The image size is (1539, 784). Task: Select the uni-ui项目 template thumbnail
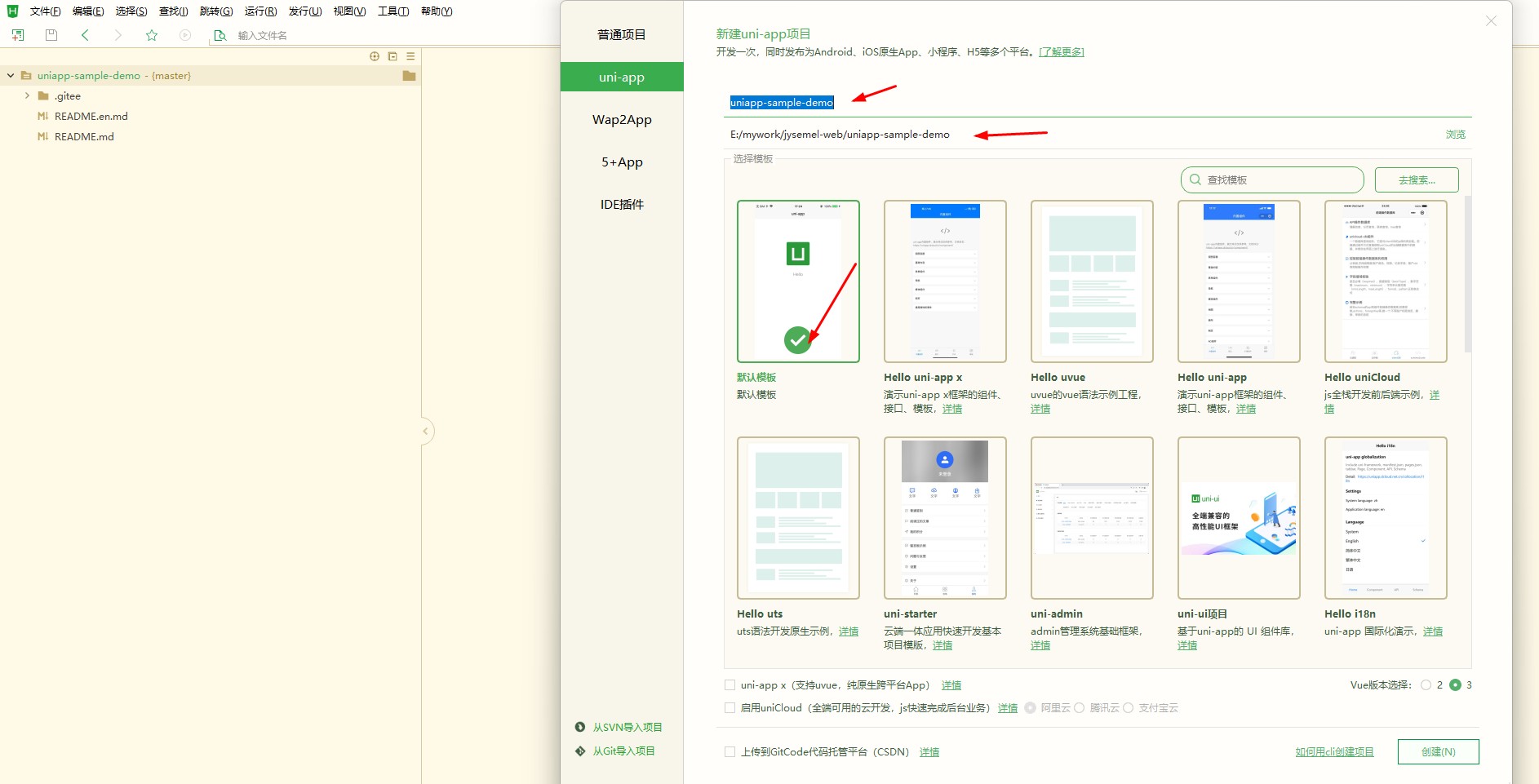(1239, 518)
